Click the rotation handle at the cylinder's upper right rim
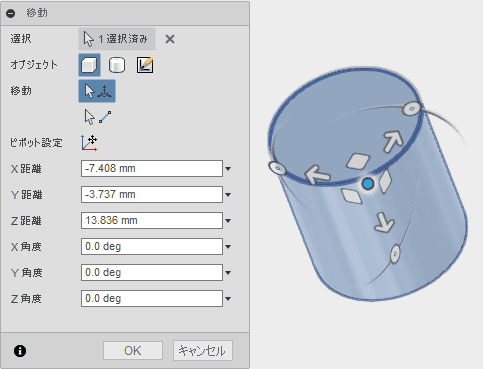 coord(412,109)
